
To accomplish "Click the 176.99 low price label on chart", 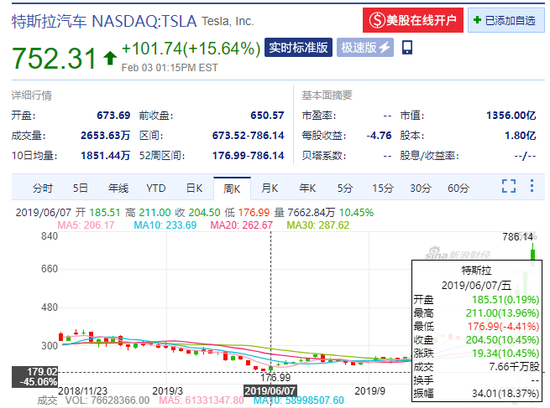I will point(275,377).
